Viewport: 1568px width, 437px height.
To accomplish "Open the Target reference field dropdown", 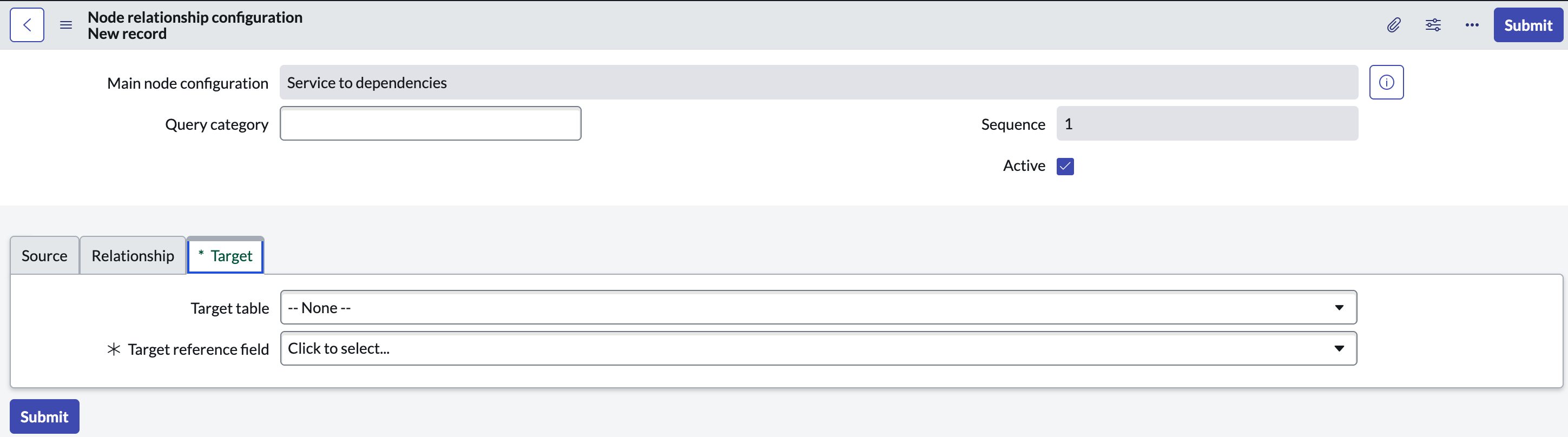I will (x=818, y=348).
